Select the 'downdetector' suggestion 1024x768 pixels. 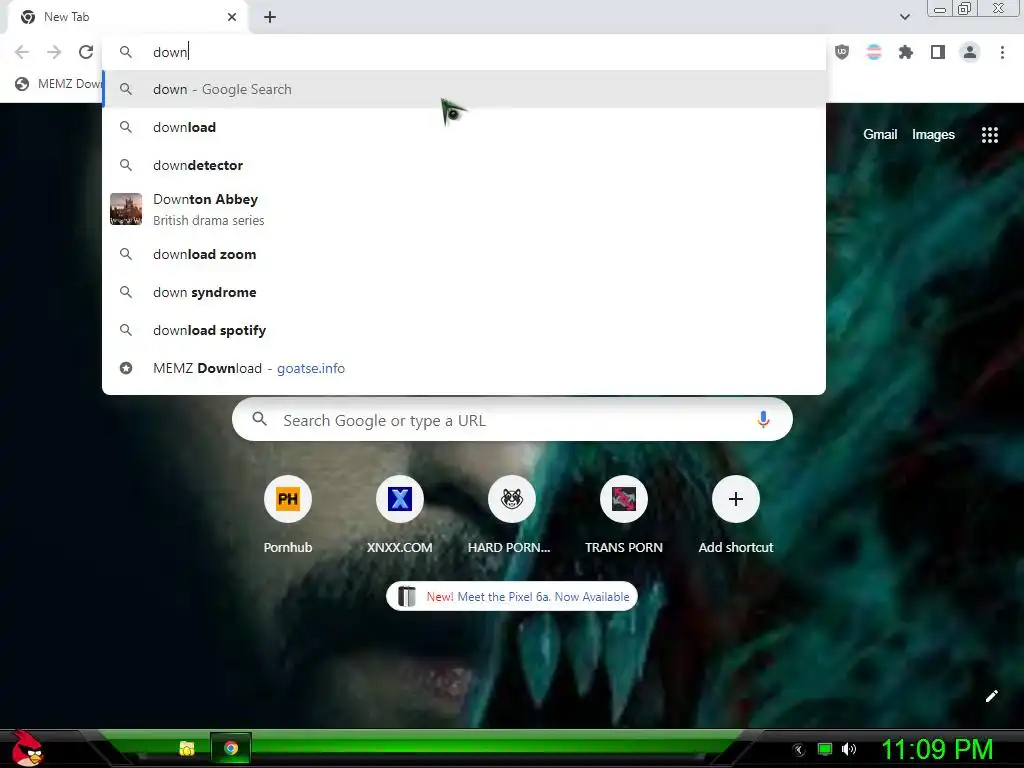click(464, 165)
